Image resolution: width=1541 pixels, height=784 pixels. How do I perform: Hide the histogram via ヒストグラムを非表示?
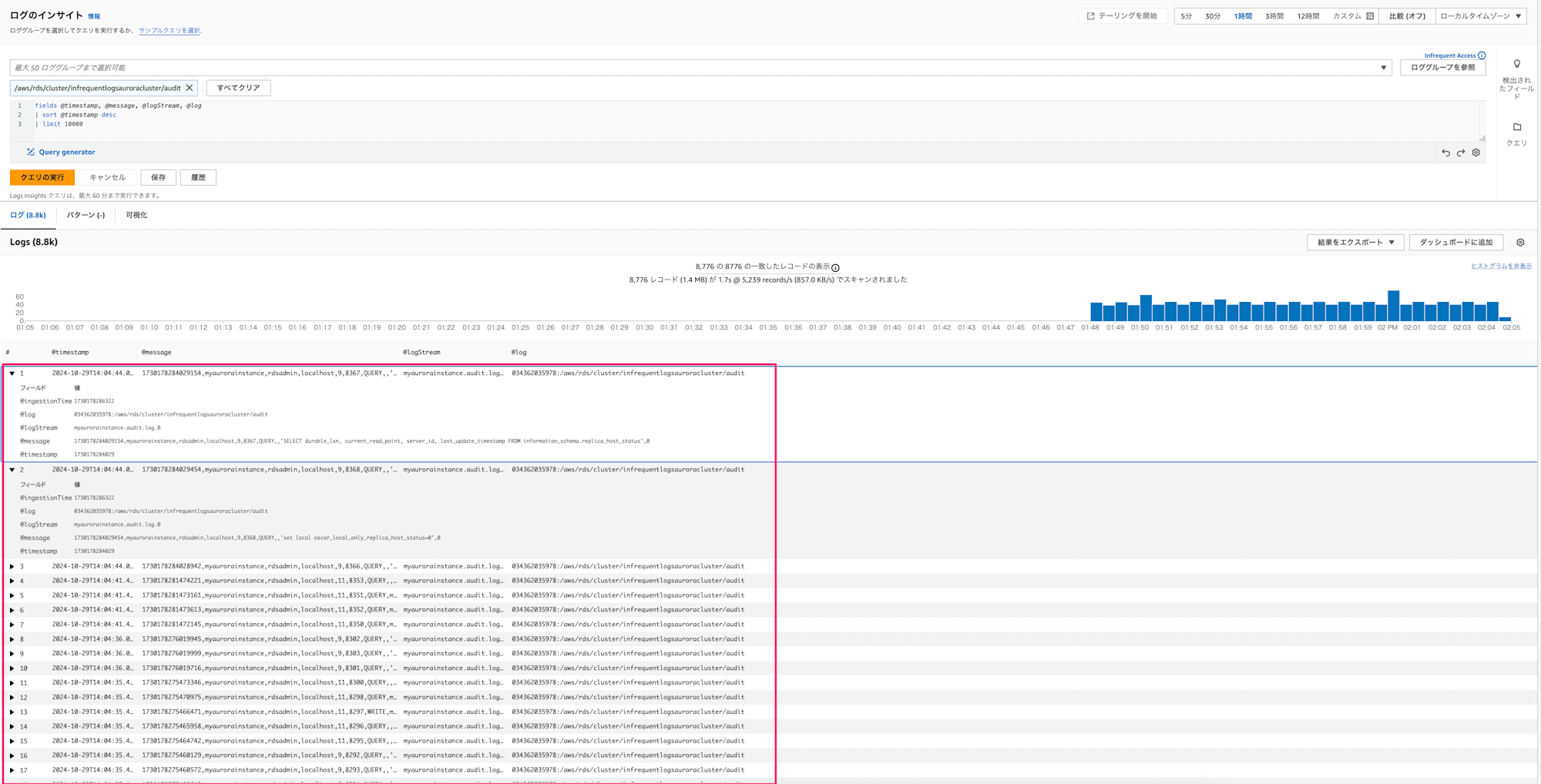(1501, 266)
